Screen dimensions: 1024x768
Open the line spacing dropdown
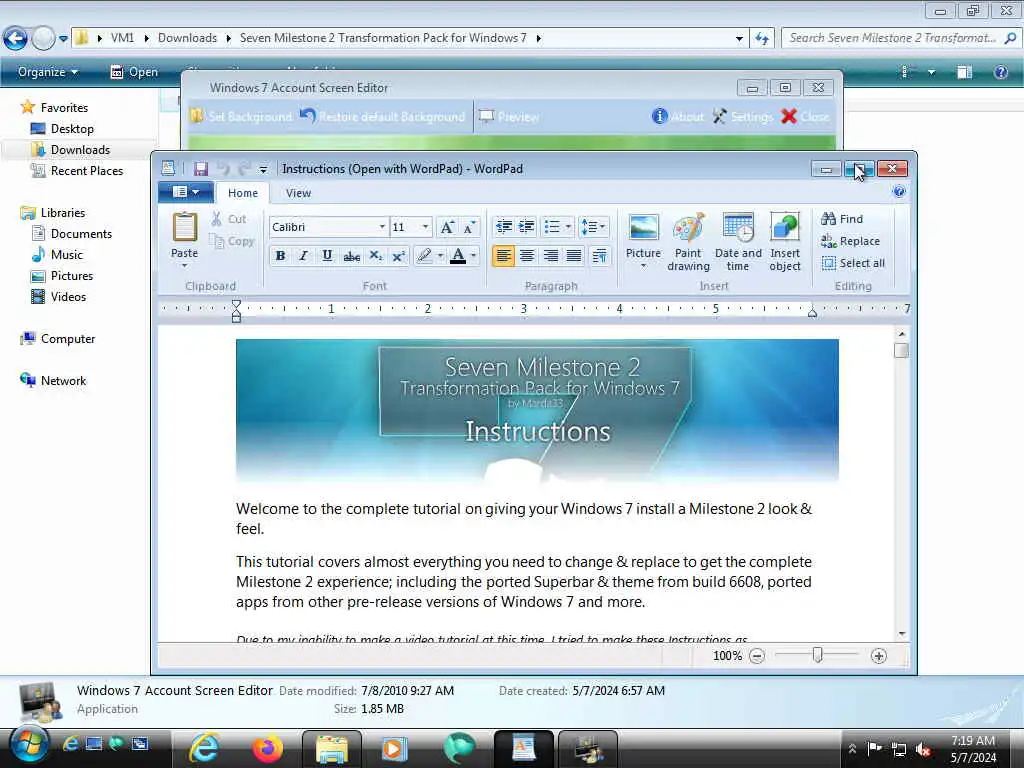click(594, 227)
